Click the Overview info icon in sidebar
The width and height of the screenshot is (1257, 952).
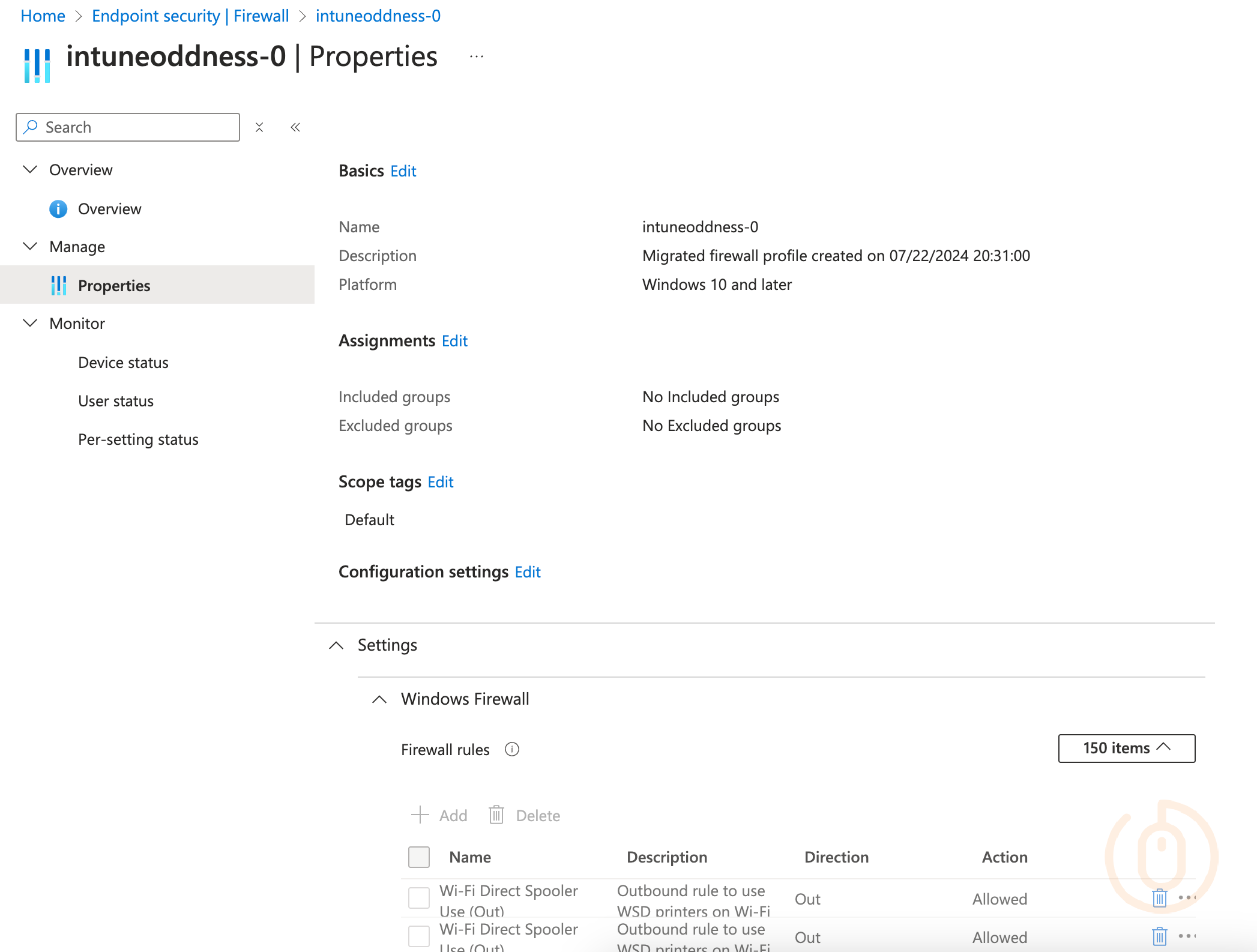pos(58,209)
